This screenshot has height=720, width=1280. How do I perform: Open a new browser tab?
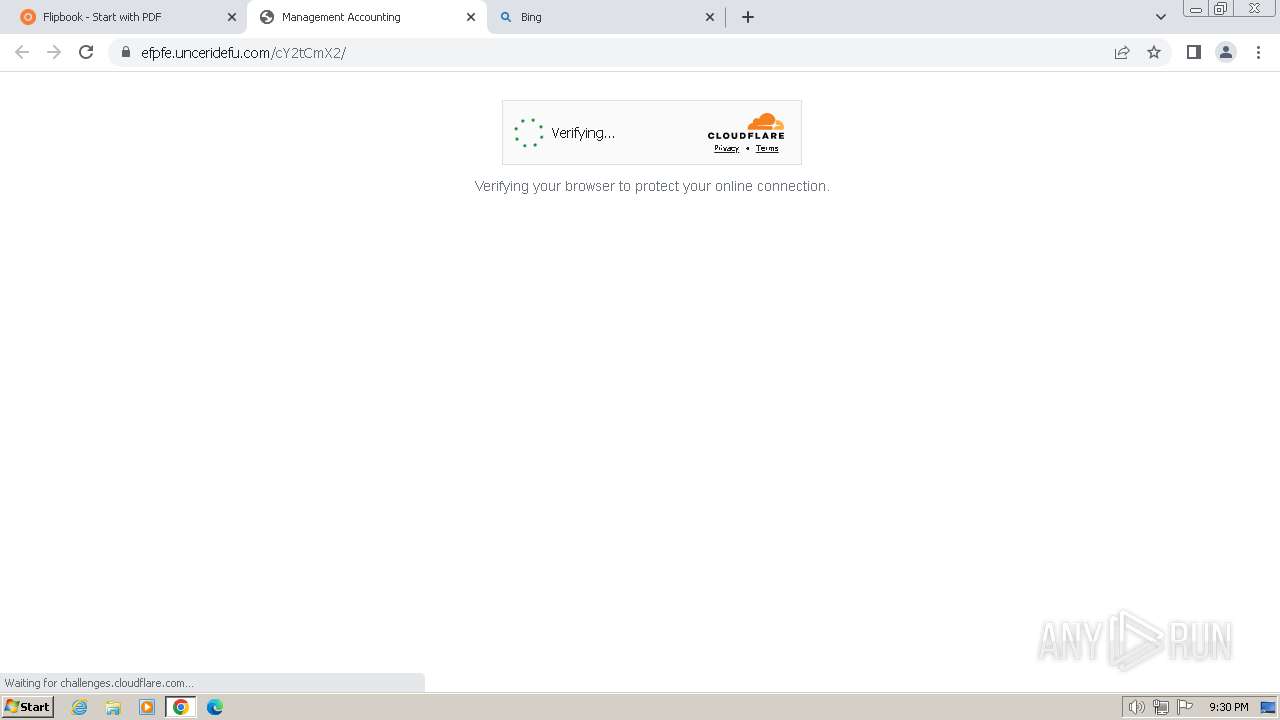tap(748, 17)
